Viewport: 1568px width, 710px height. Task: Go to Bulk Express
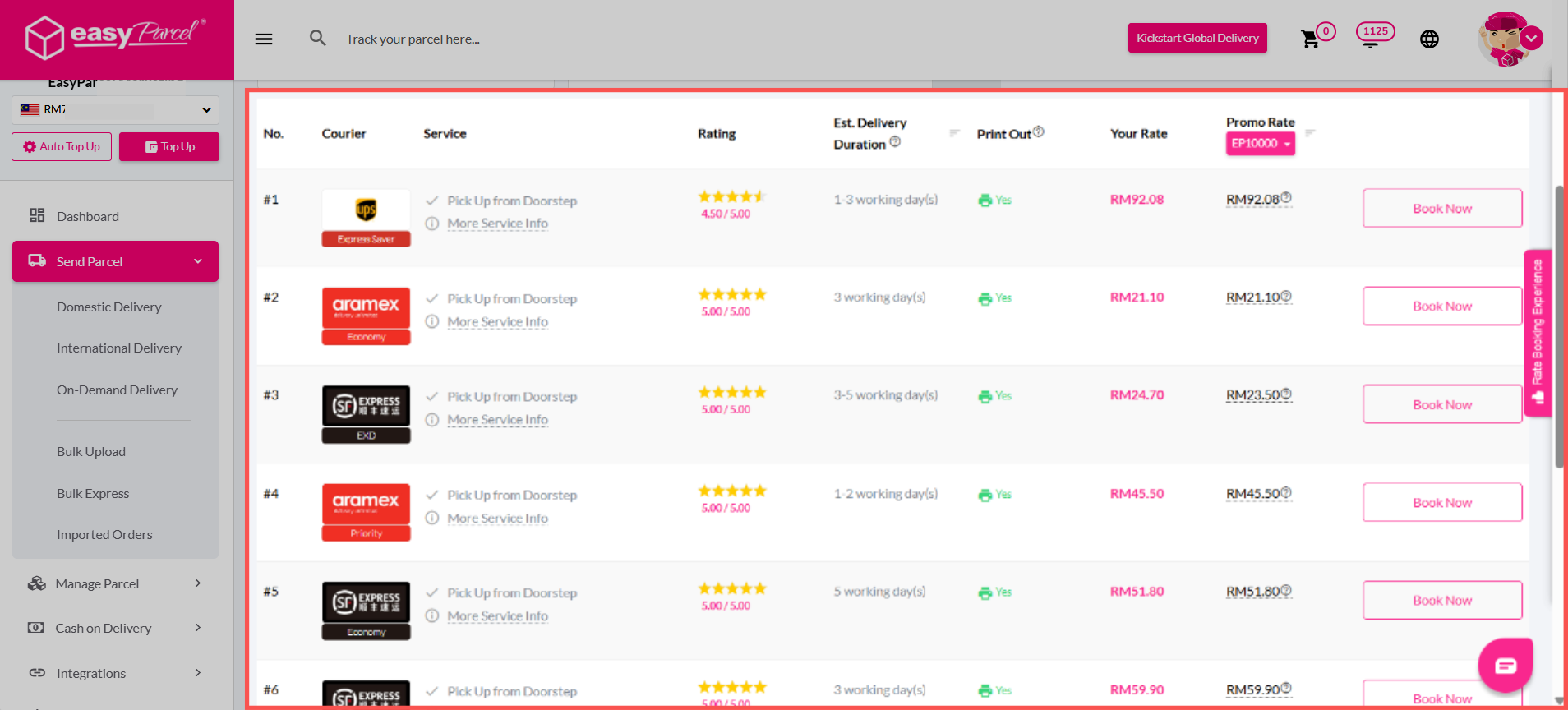pyautogui.click(x=93, y=493)
